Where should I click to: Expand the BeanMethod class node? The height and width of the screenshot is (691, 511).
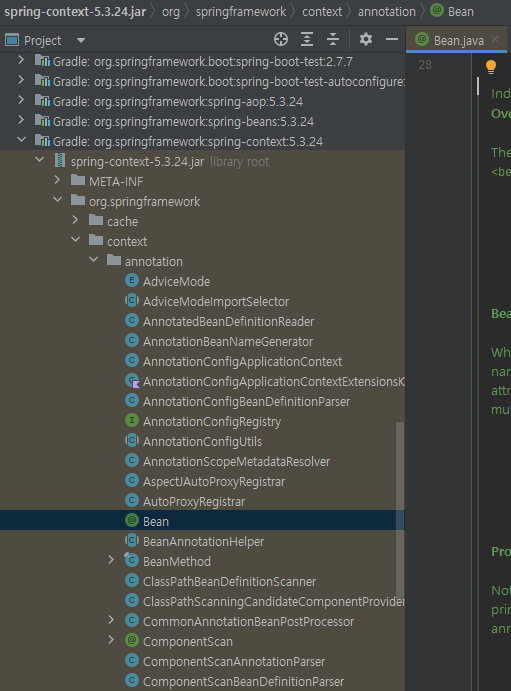point(111,560)
